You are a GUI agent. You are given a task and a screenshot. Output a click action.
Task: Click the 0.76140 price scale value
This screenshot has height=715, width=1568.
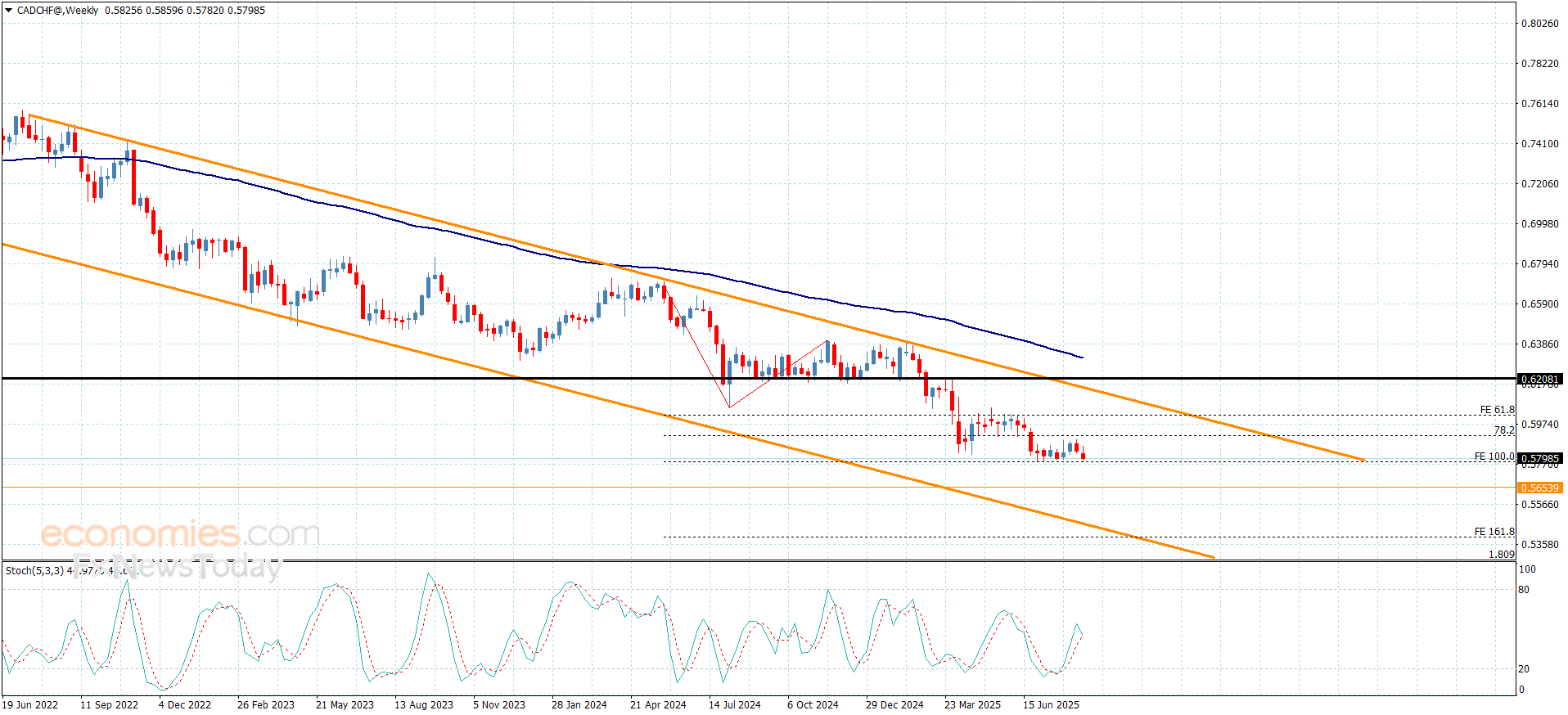(1539, 104)
